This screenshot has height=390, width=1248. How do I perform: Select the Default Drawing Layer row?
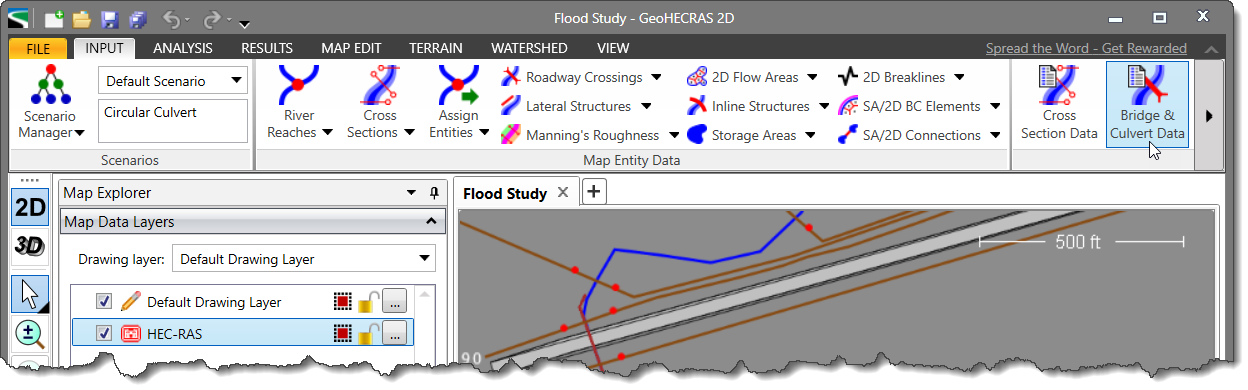pyautogui.click(x=242, y=301)
